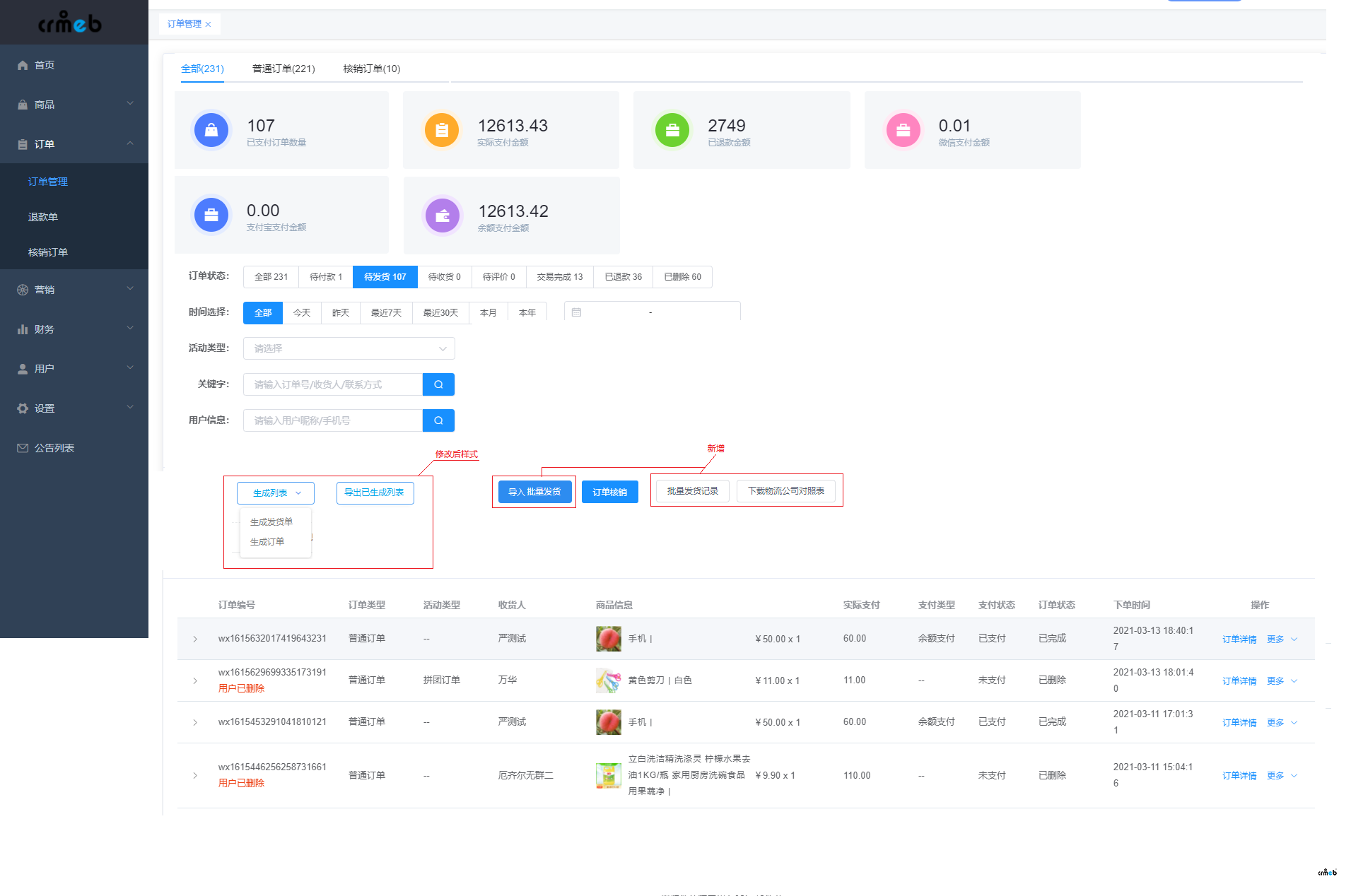
Task: Click the orange actual payment amount icon
Action: pos(441,130)
